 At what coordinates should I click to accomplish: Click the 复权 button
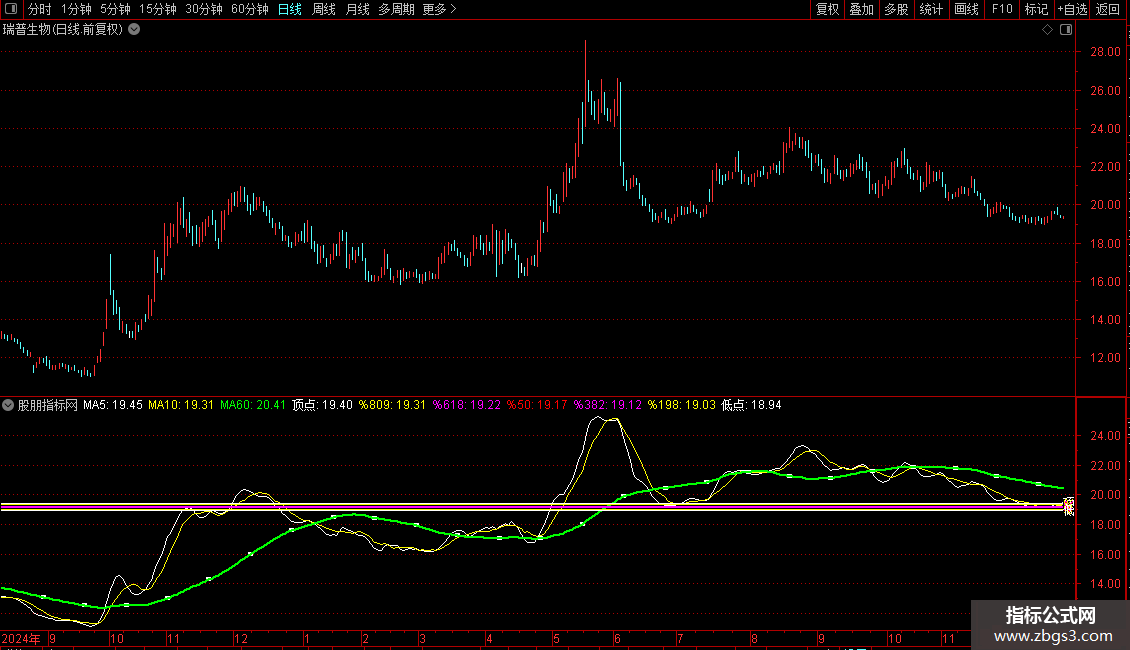[x=827, y=9]
